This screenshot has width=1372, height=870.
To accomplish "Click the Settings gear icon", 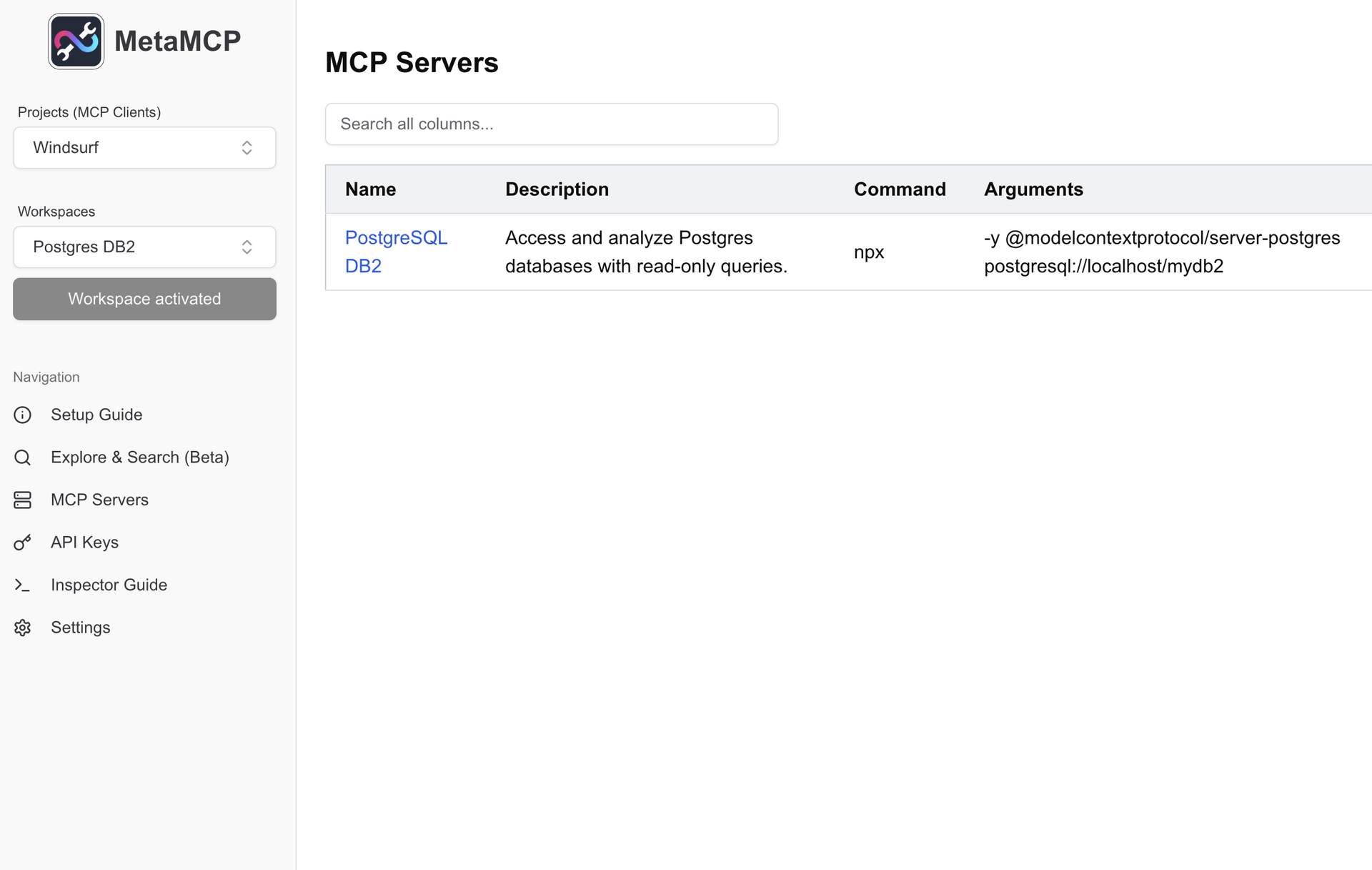I will [x=23, y=628].
